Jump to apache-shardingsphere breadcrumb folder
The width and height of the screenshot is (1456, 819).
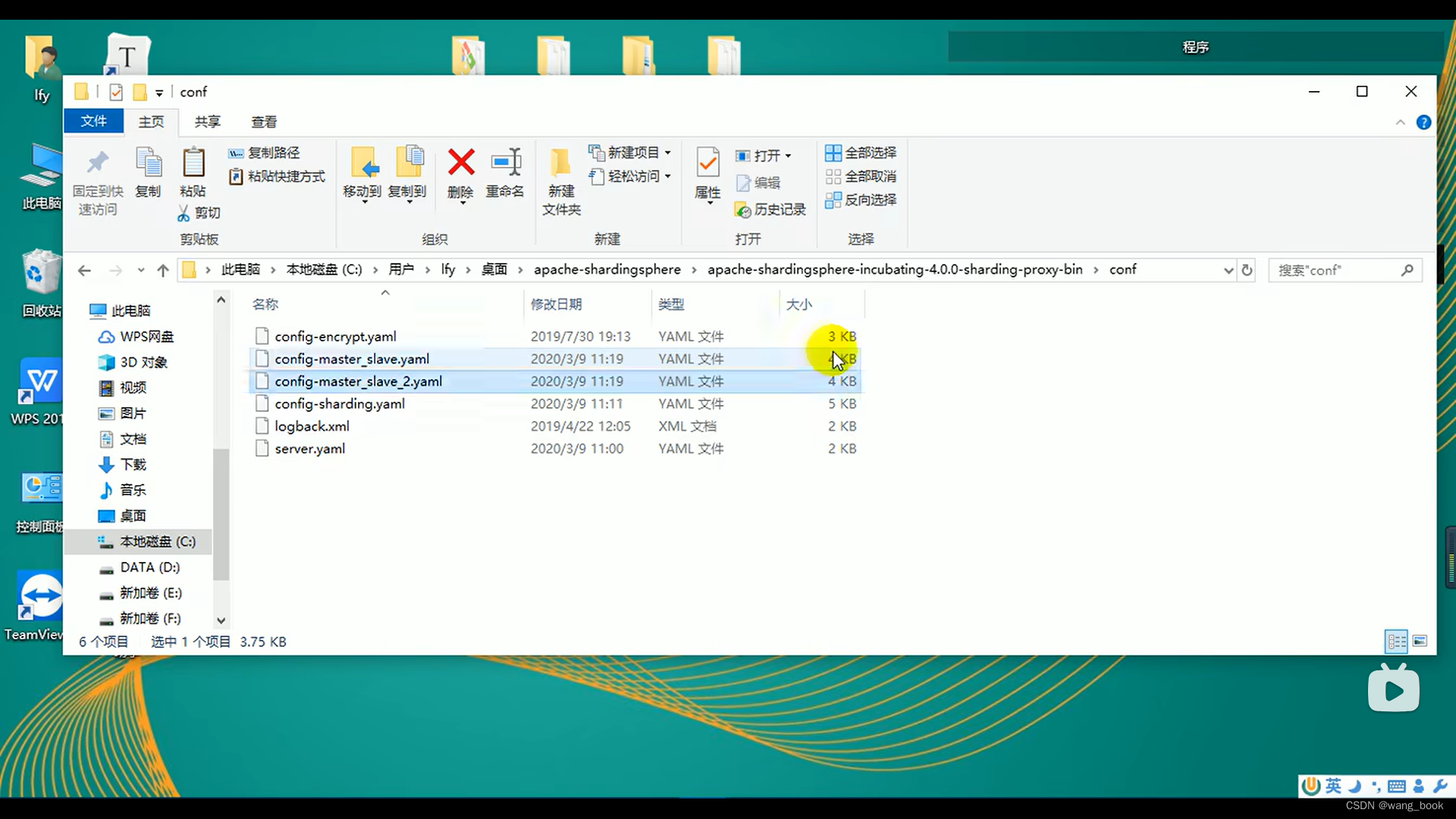[x=607, y=270]
